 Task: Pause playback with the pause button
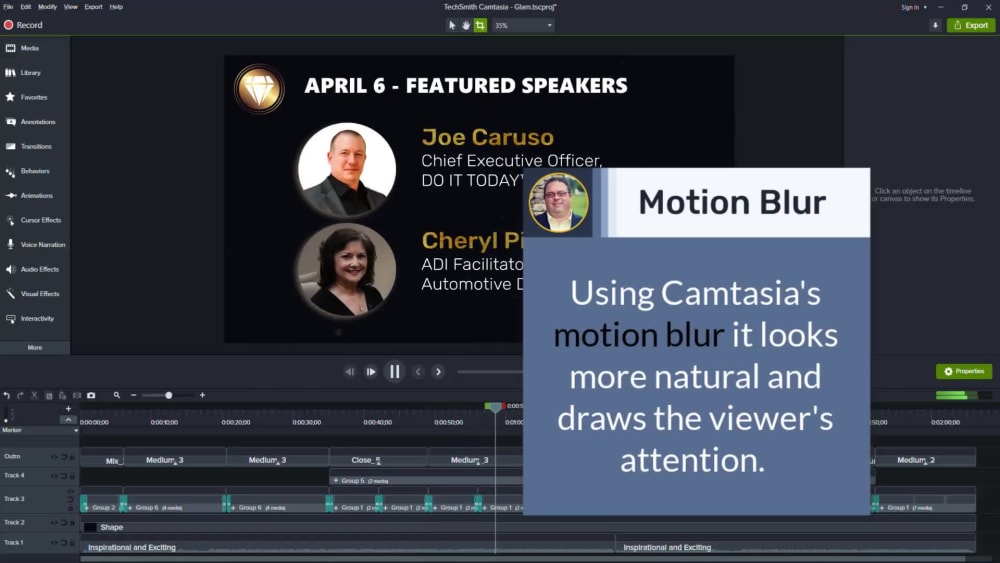tap(395, 372)
